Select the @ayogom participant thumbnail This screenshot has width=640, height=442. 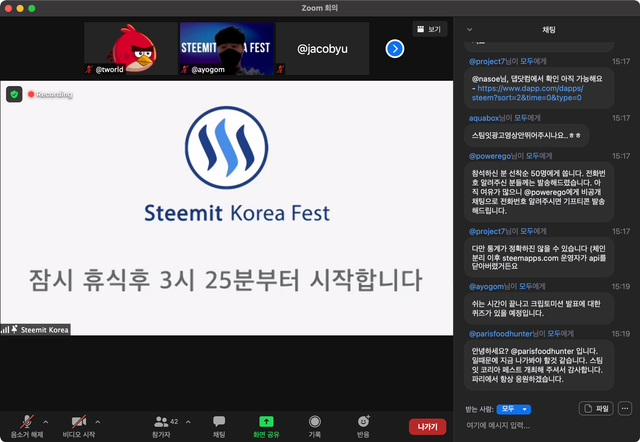(227, 49)
